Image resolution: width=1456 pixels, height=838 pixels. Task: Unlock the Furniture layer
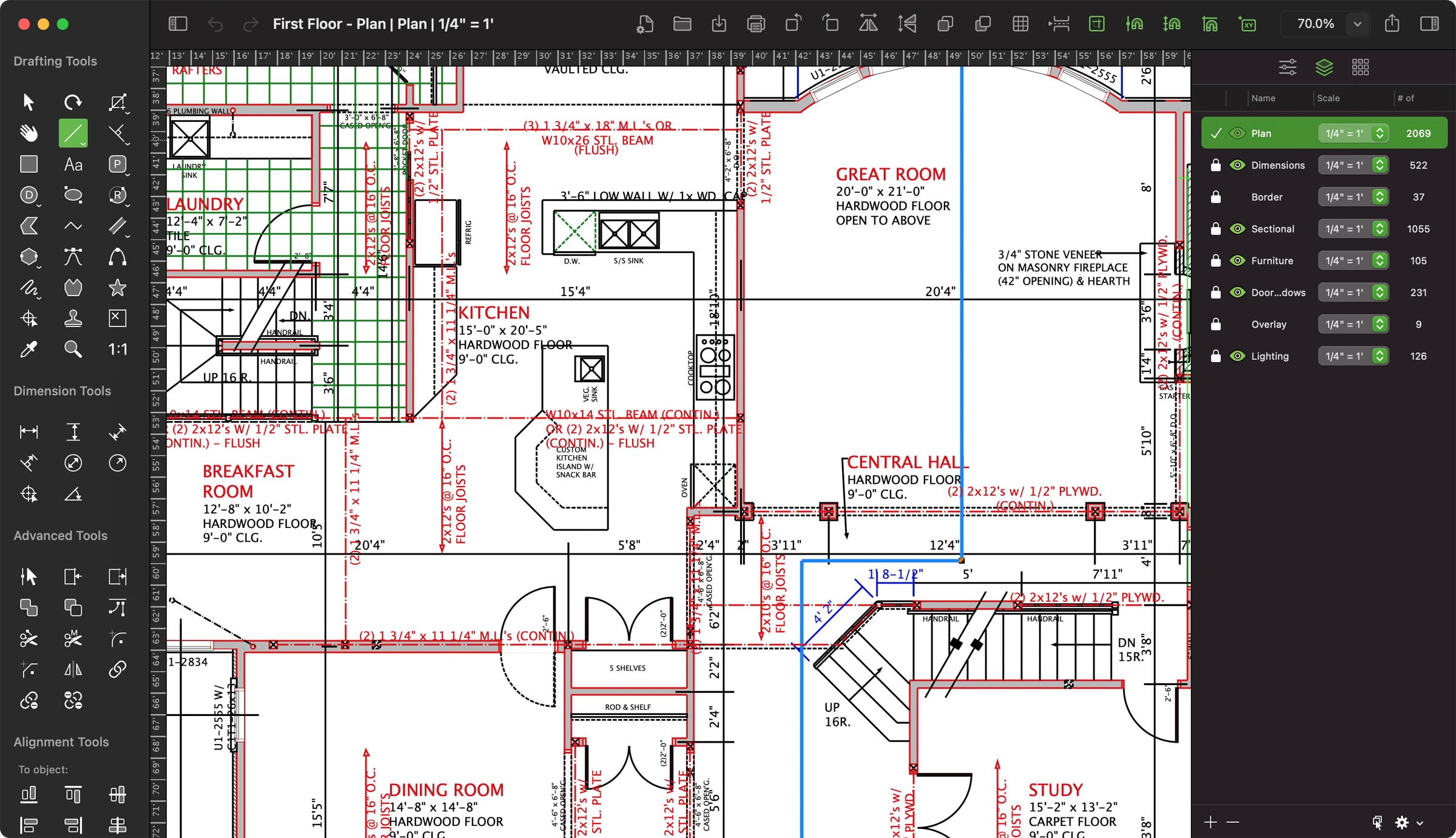click(1215, 260)
